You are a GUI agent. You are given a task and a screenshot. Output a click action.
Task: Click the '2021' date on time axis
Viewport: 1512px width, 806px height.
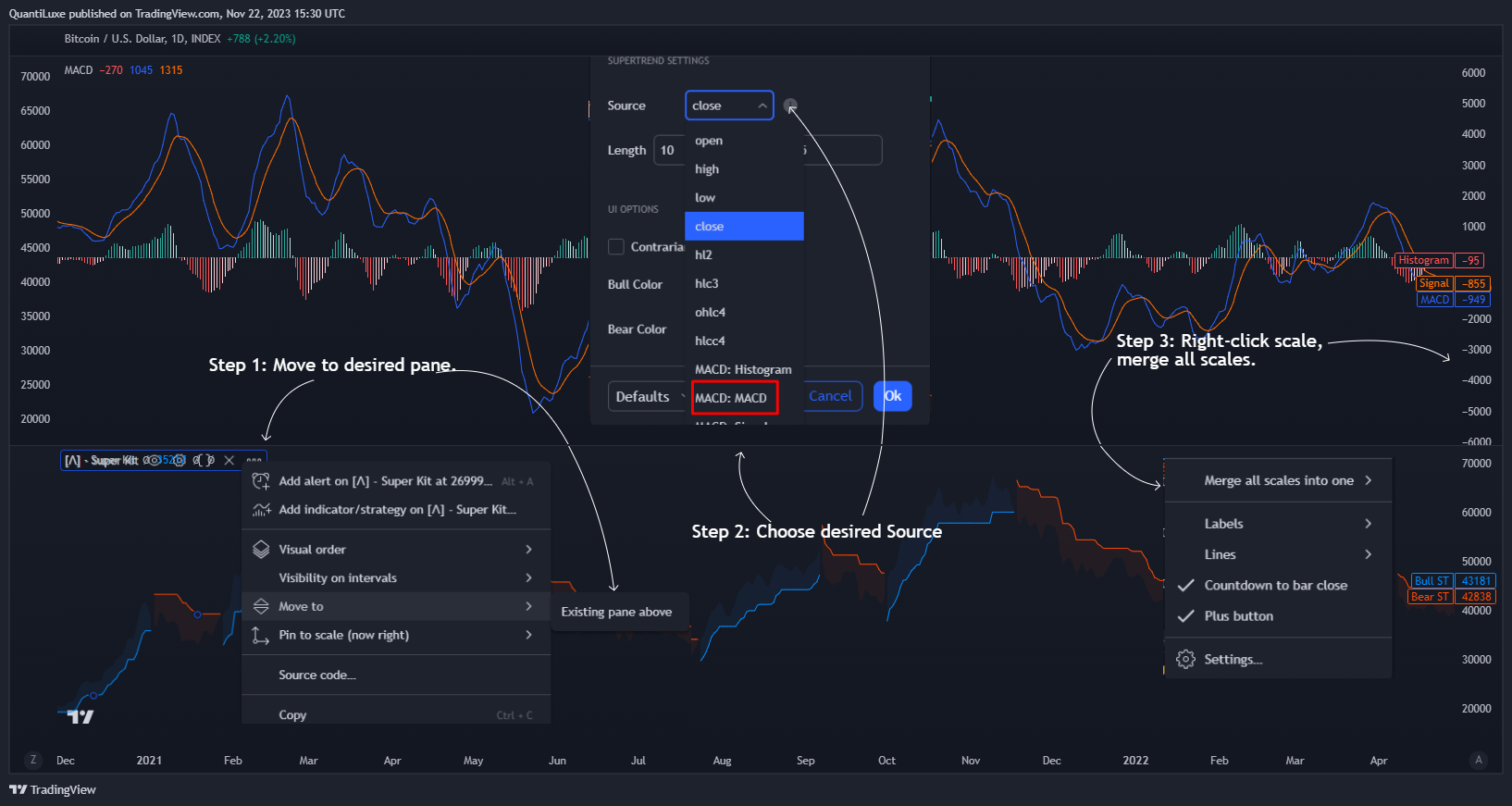[149, 761]
